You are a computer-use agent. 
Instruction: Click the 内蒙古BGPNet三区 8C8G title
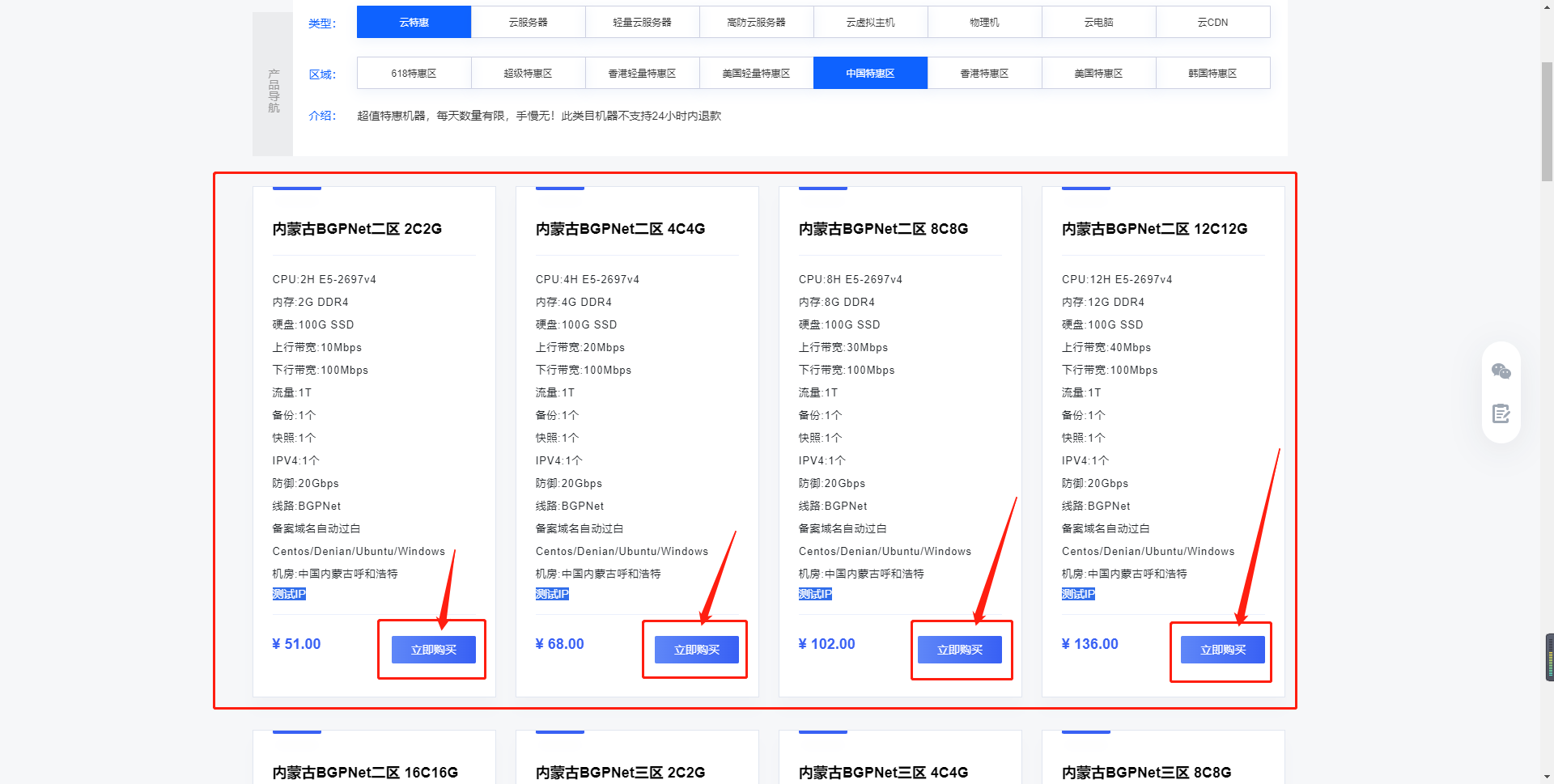(x=1146, y=773)
